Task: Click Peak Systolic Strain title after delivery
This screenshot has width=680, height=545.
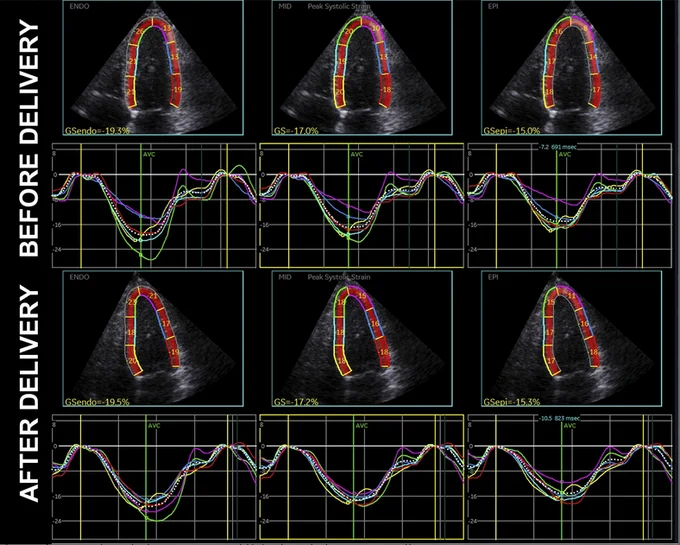Action: pos(339,277)
